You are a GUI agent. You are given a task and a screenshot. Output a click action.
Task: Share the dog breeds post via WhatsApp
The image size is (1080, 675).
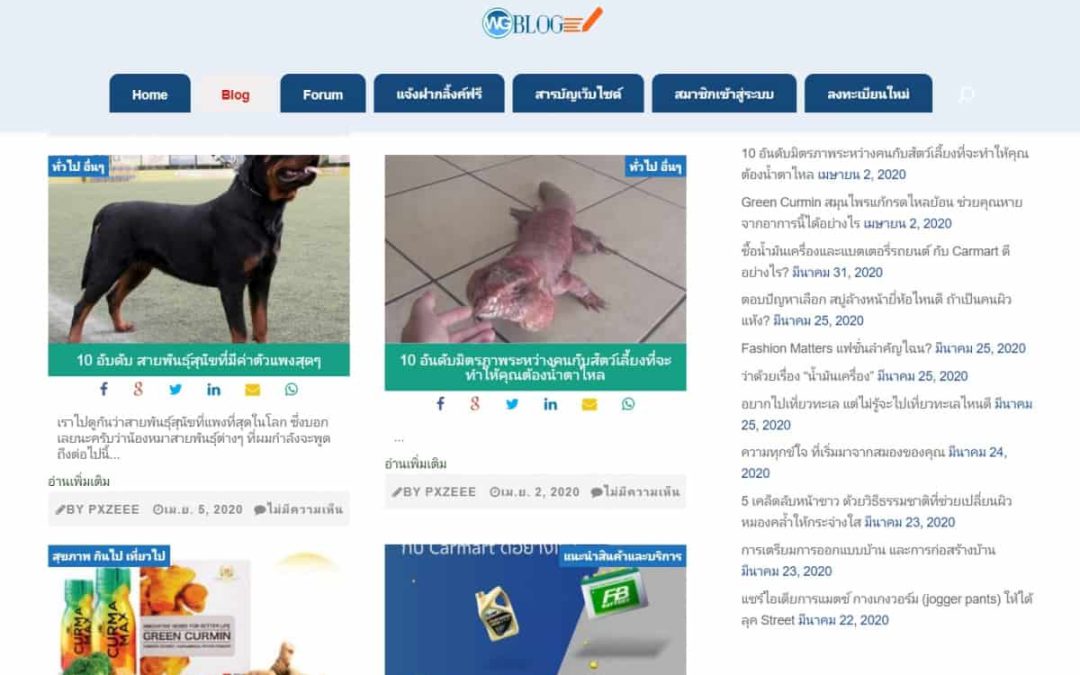[x=291, y=389]
